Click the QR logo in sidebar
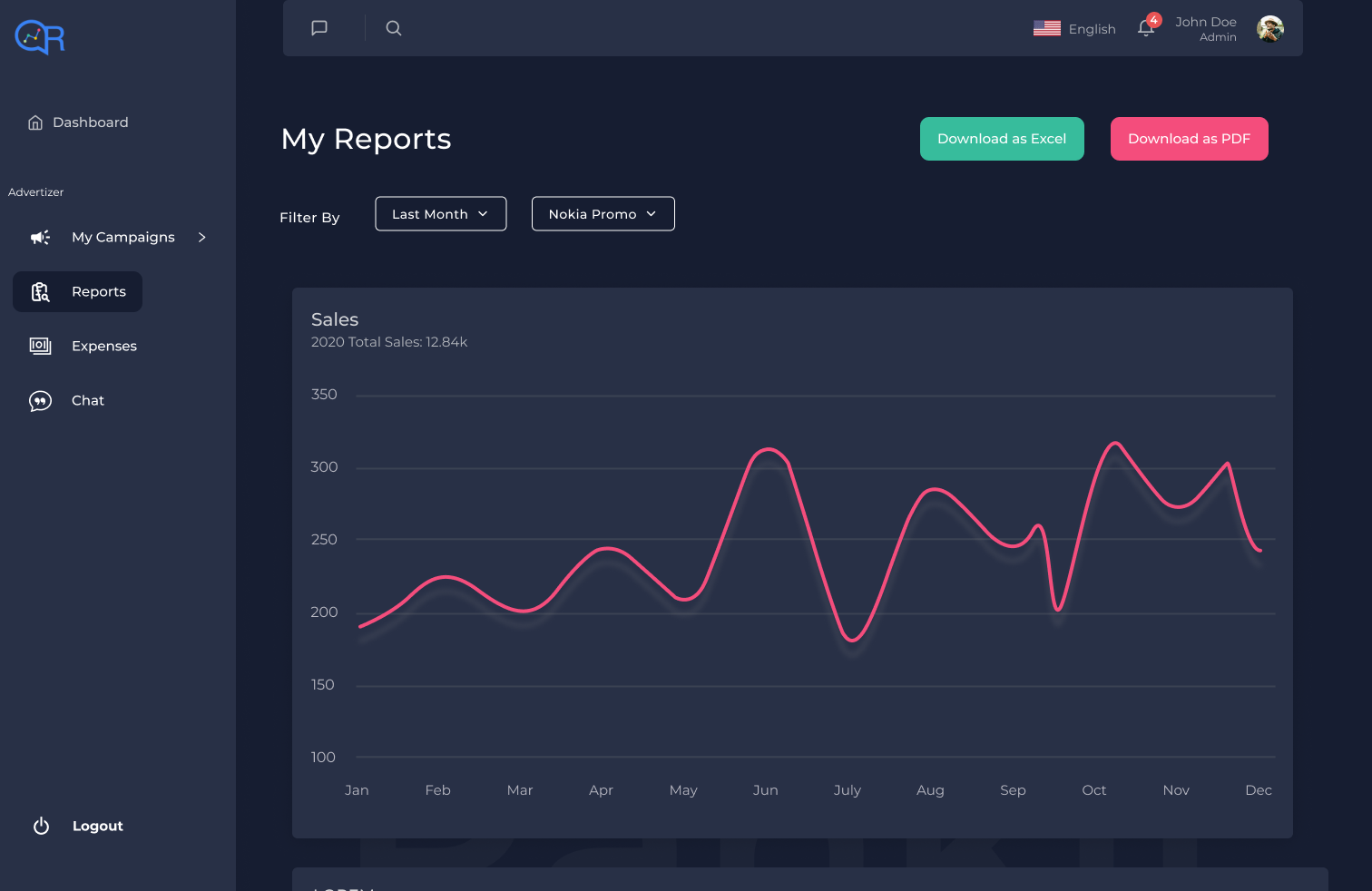This screenshot has height=891, width=1372. (x=40, y=37)
